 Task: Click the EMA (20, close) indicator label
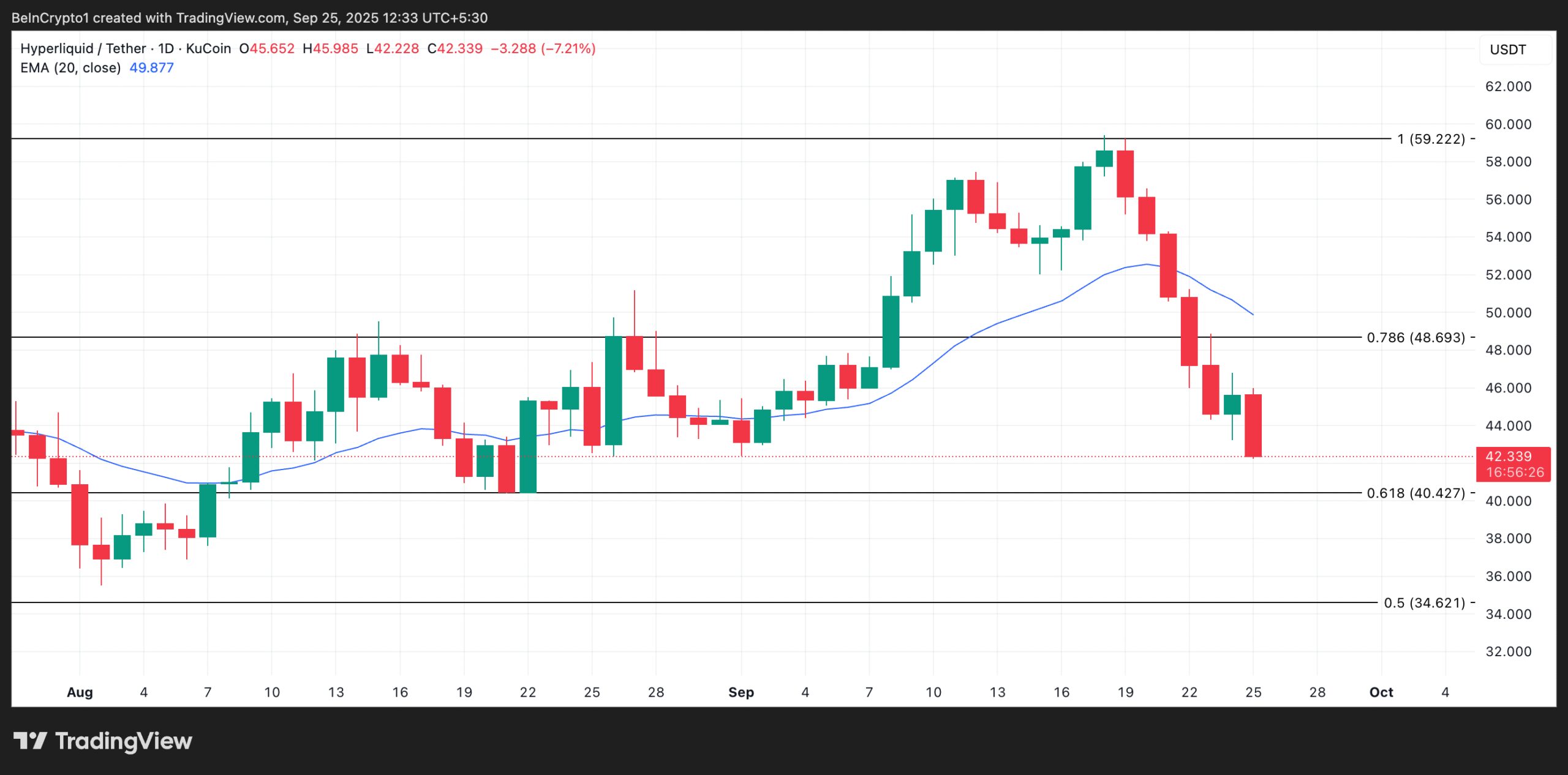70,68
